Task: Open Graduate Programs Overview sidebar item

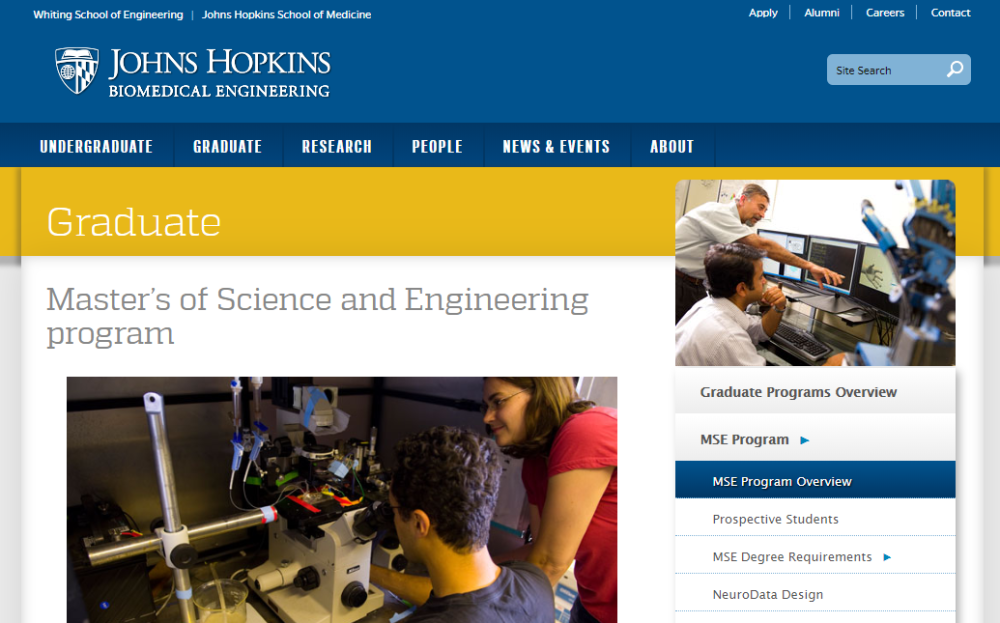Action: pos(815,392)
